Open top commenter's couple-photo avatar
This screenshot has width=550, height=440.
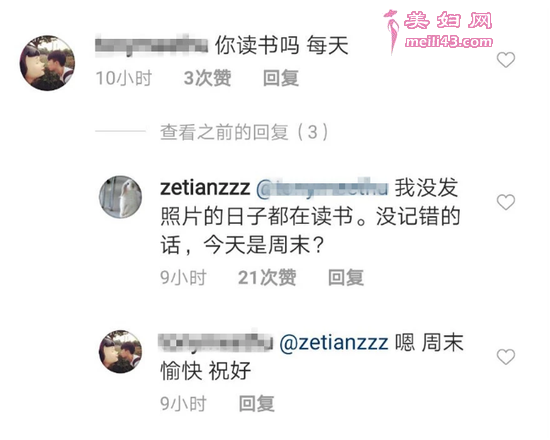click(x=47, y=63)
